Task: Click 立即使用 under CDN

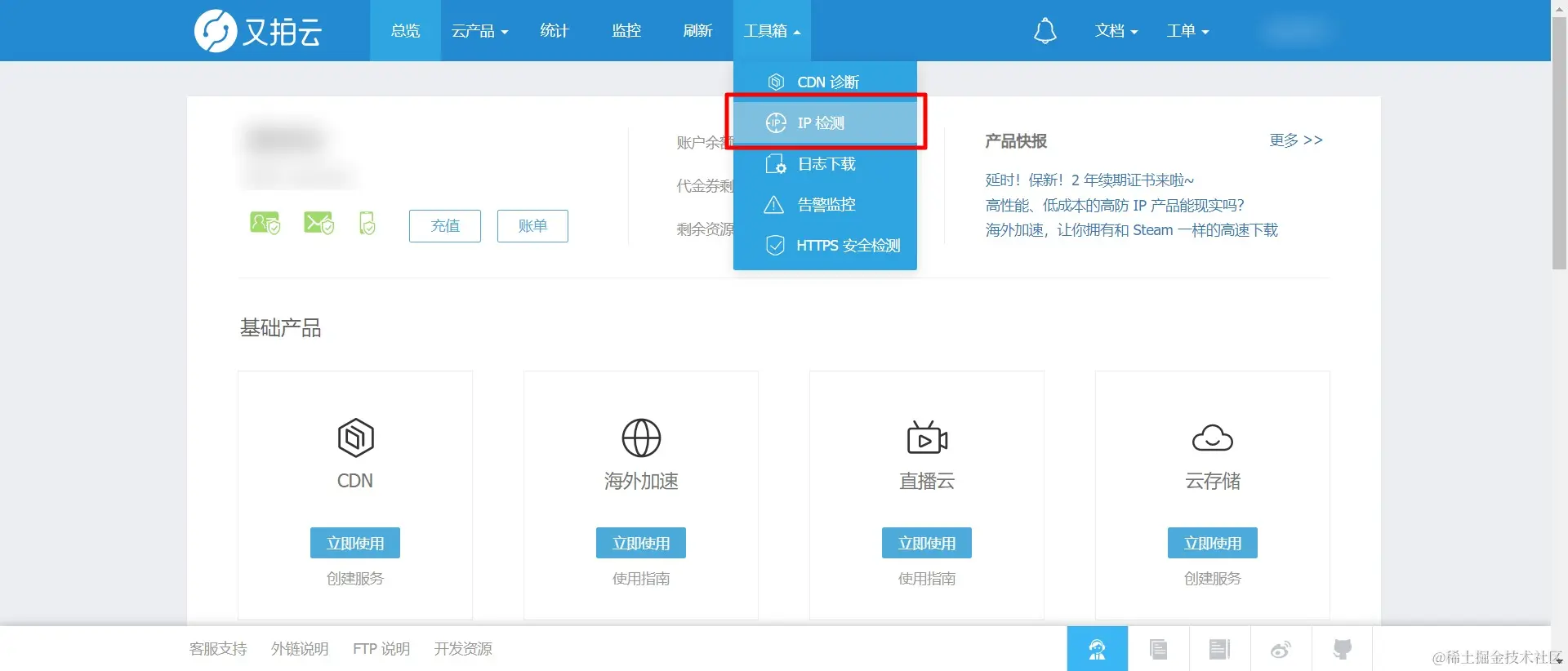Action: (355, 543)
